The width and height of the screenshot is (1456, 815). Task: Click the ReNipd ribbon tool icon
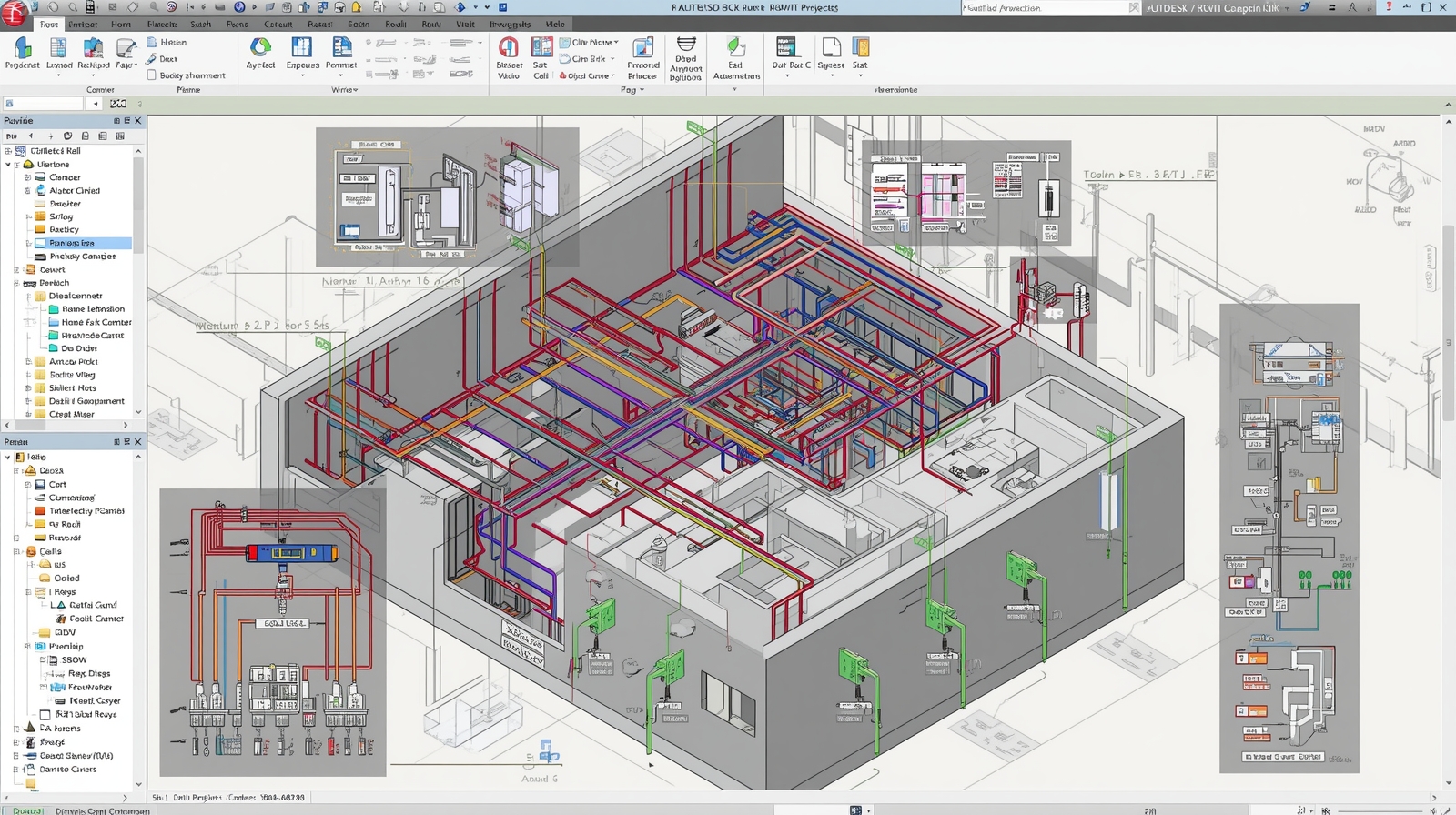(93, 48)
